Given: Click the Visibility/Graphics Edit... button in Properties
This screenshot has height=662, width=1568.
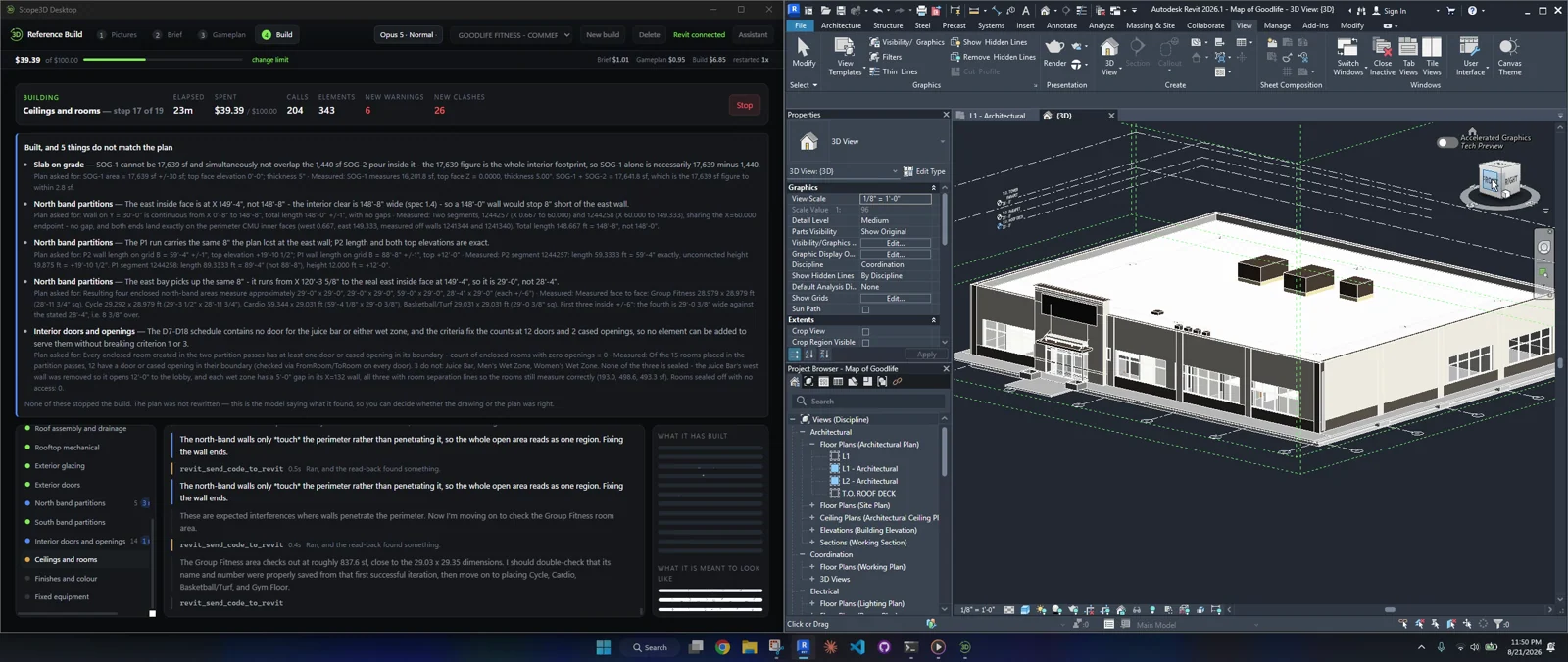Looking at the screenshot, I should (896, 243).
